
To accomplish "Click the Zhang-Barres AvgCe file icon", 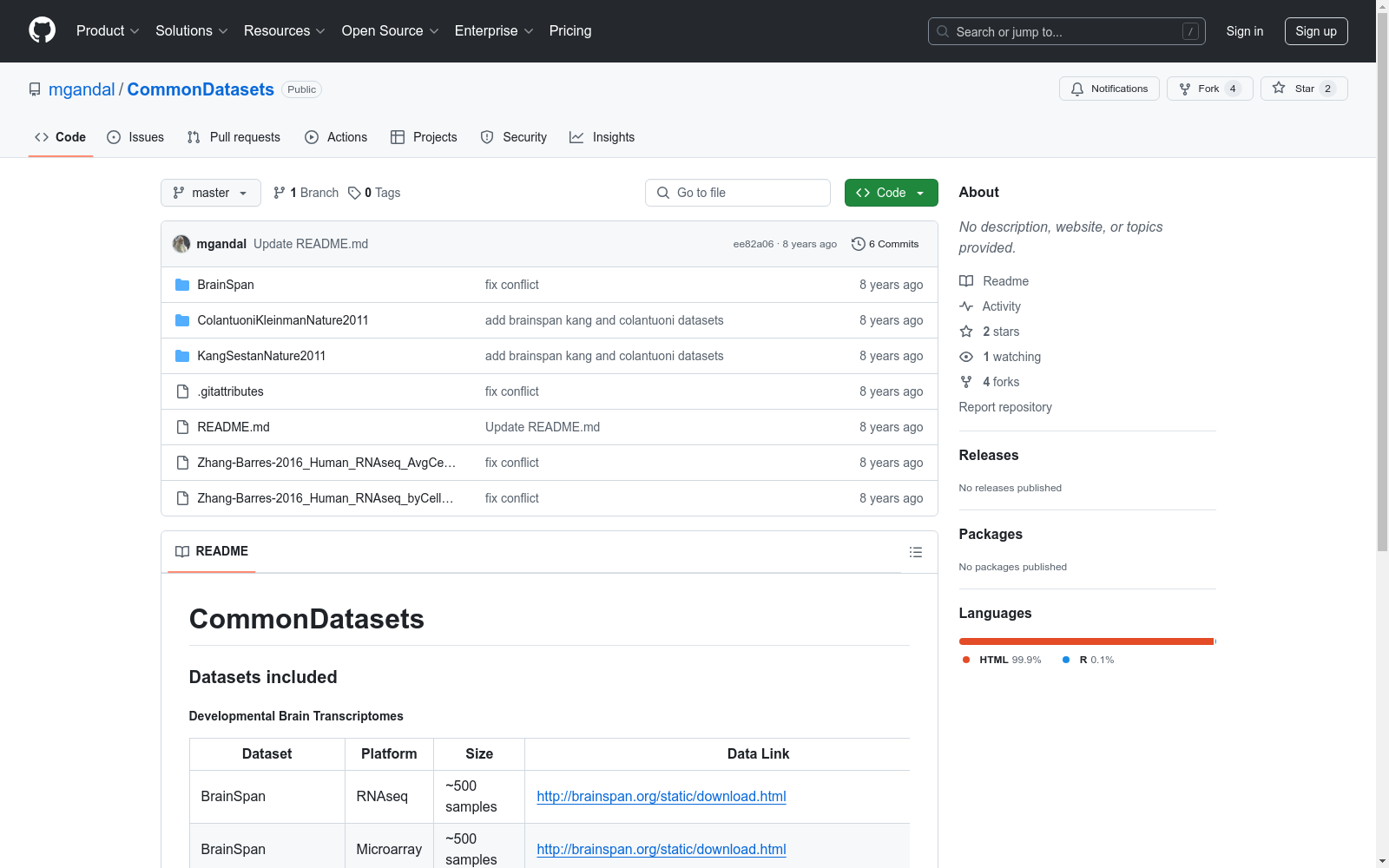I will click(x=182, y=463).
